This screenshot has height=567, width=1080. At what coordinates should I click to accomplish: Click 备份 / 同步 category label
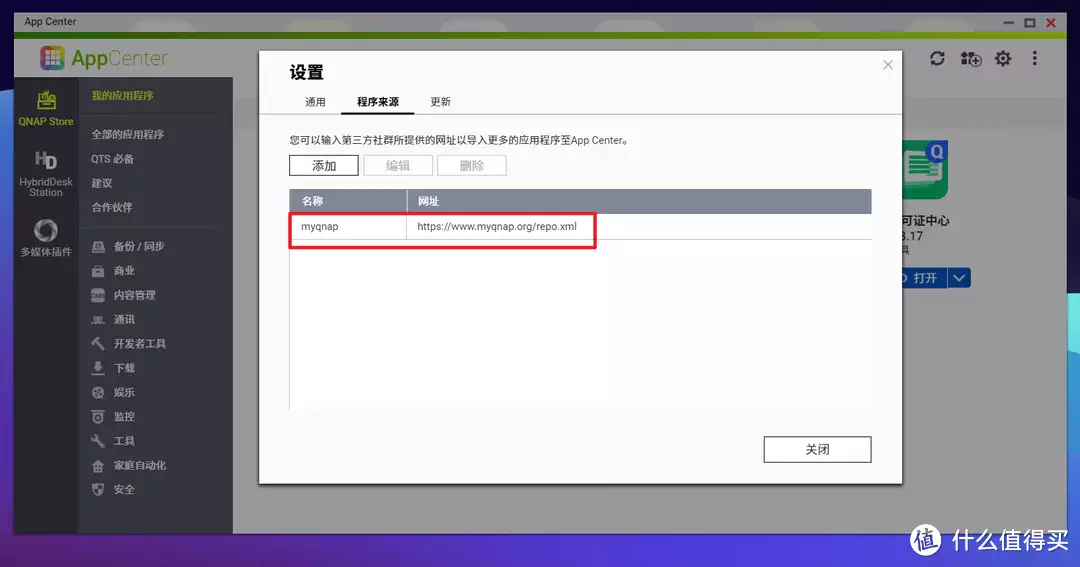[x=138, y=247]
